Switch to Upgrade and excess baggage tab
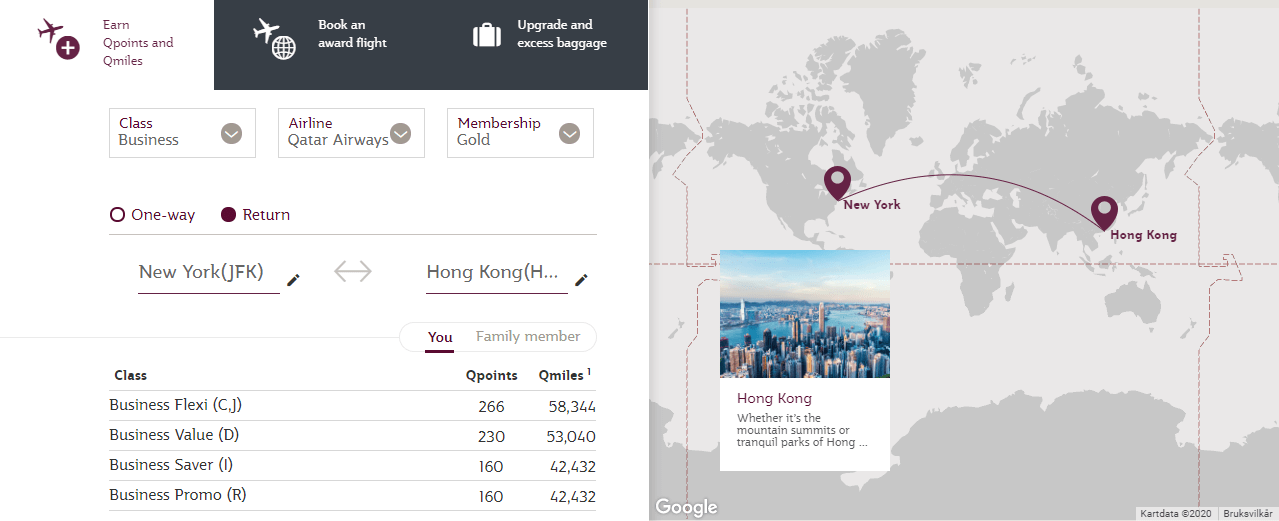 pos(540,45)
